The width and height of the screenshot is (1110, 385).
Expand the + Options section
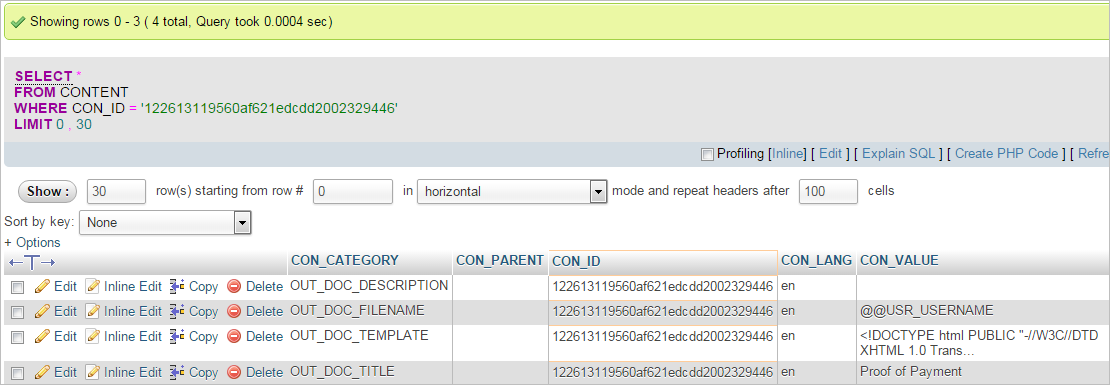point(33,242)
